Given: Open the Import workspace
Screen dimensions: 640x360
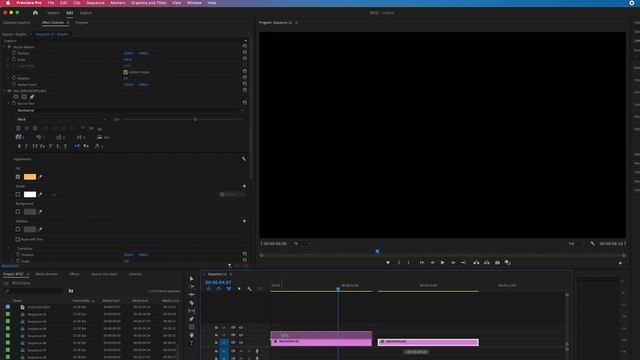Looking at the screenshot, I should click(x=53, y=13).
